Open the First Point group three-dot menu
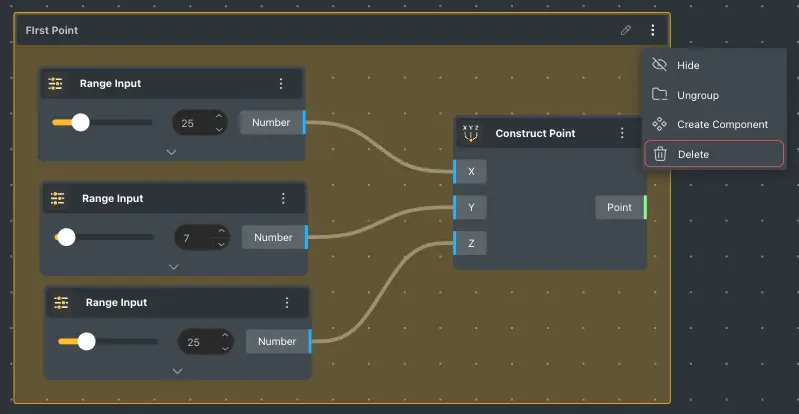 point(653,30)
